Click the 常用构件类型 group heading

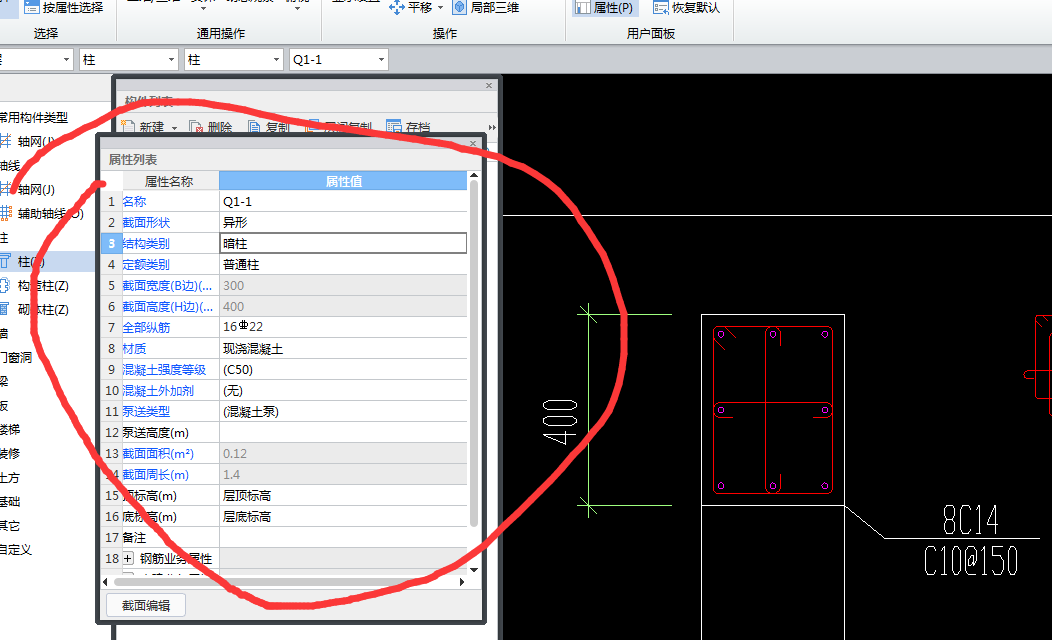(34, 117)
